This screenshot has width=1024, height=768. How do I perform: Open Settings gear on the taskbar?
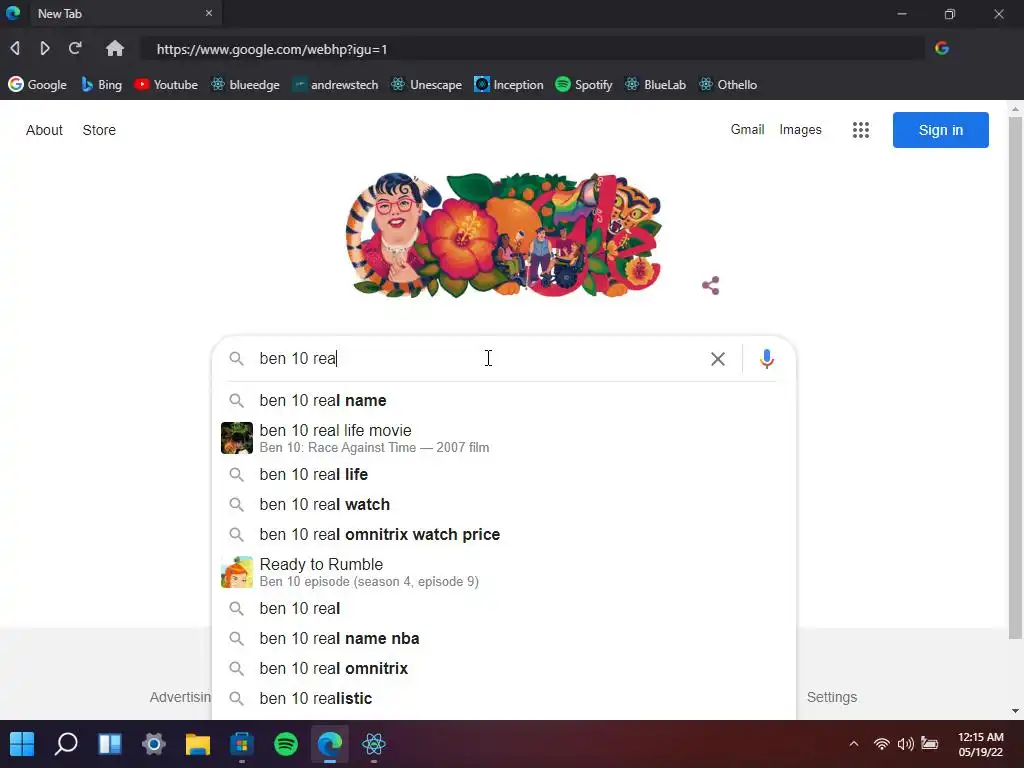click(x=154, y=743)
